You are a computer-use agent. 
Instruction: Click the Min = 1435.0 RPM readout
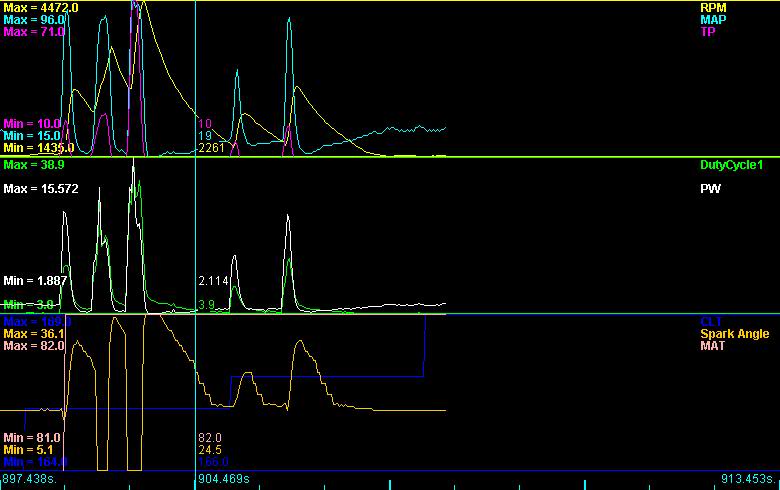(39, 148)
